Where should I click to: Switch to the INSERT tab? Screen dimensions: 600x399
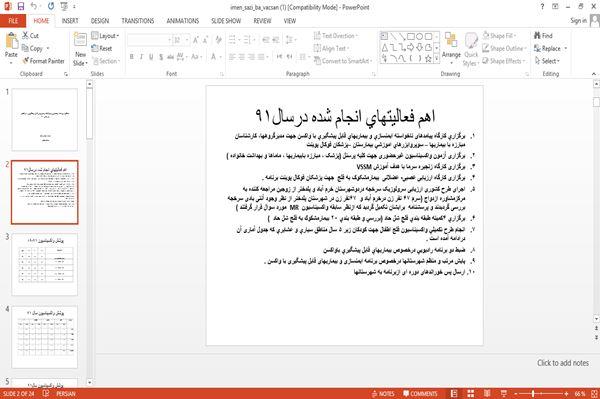[x=70, y=21]
